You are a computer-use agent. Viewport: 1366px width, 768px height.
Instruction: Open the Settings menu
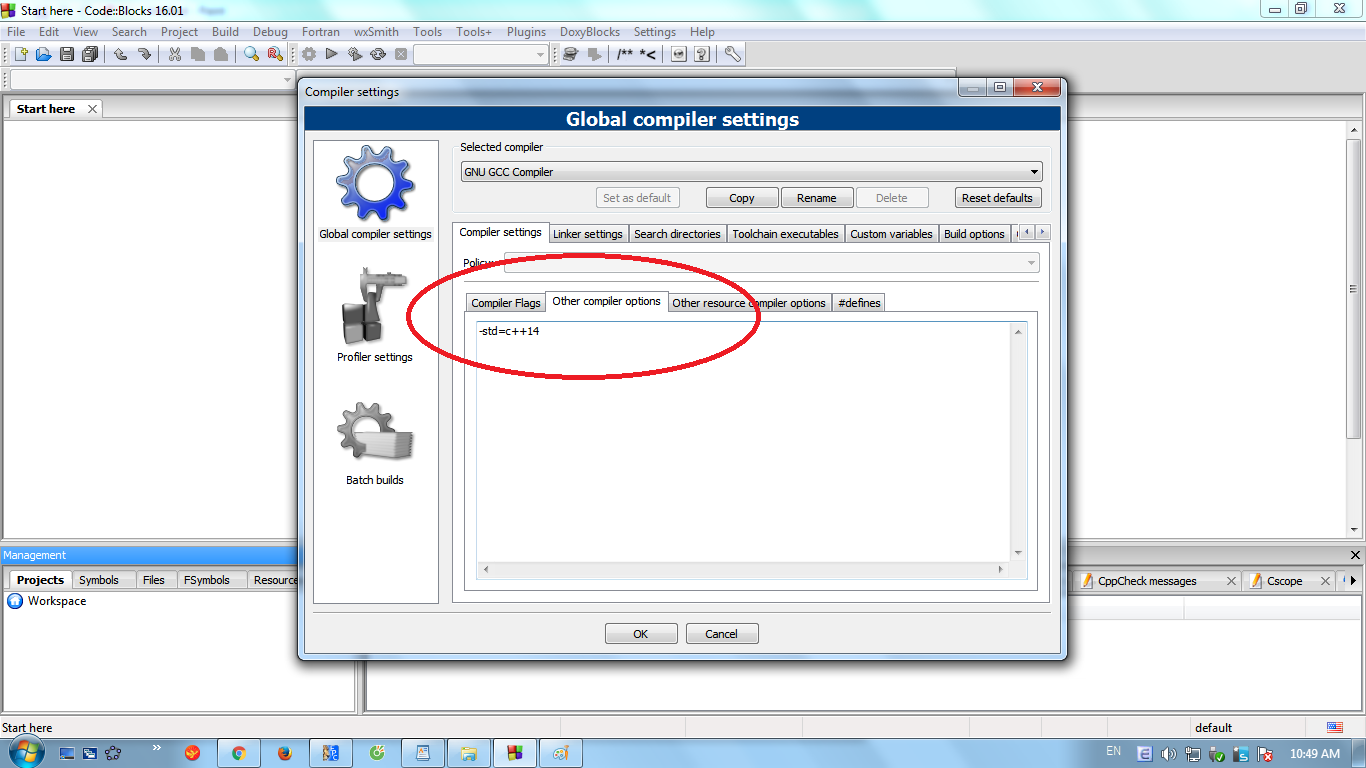[655, 32]
